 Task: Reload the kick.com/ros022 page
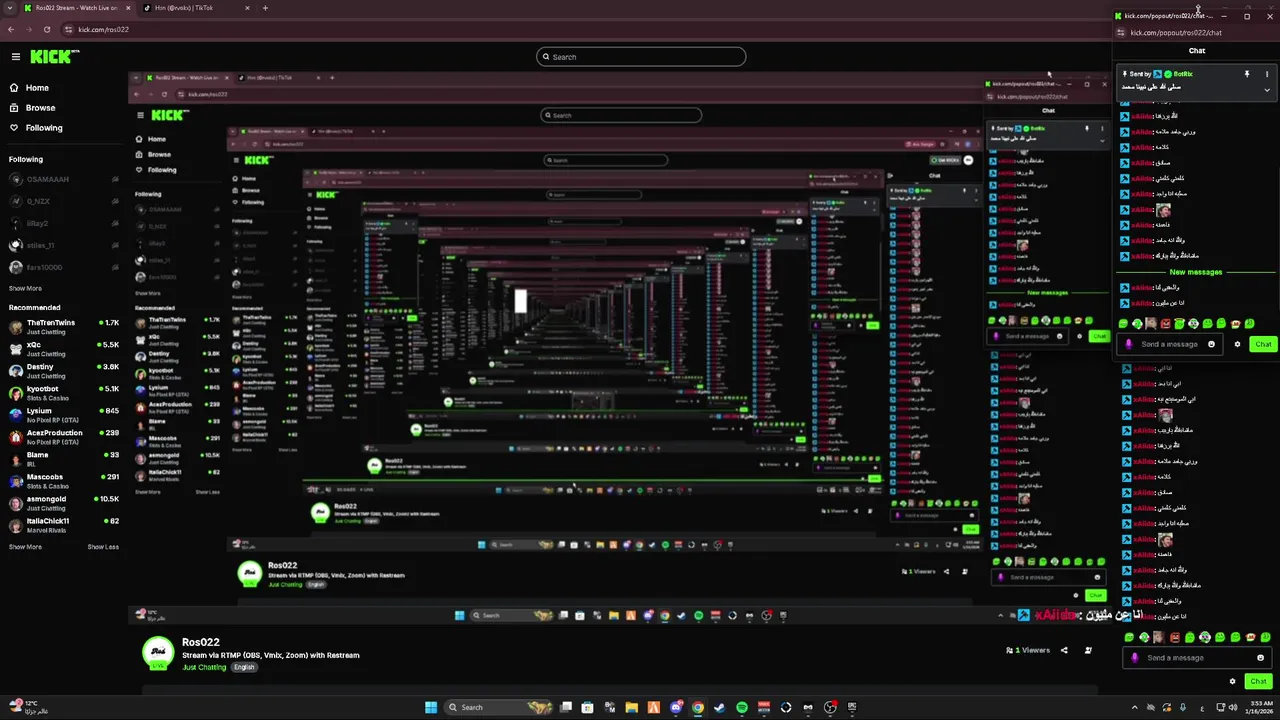(x=46, y=29)
